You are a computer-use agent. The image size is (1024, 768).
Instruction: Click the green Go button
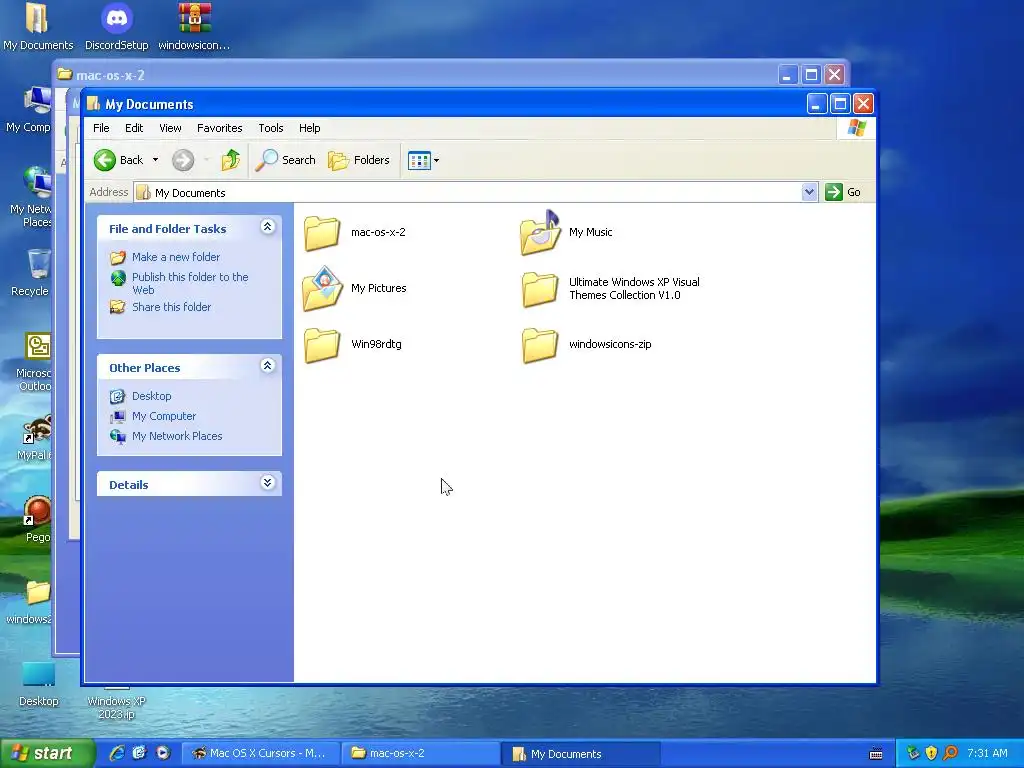[x=842, y=192]
